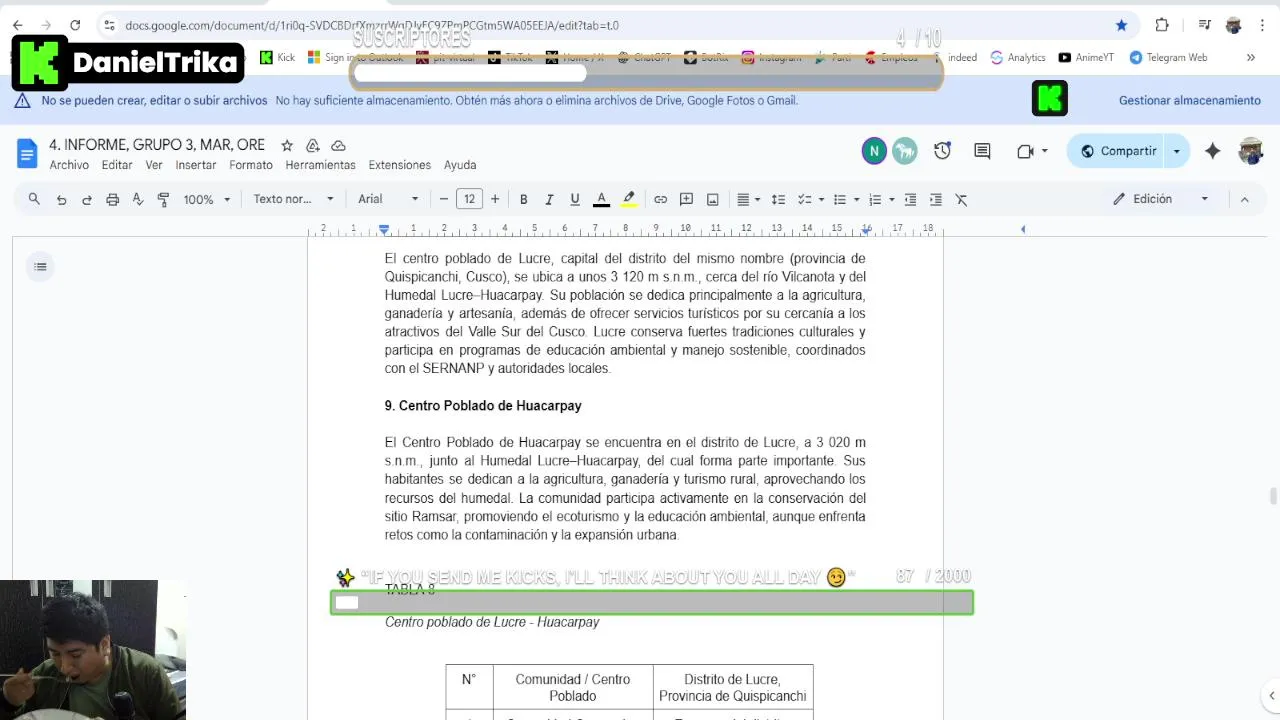Screen dimensions: 1280x720
Task: Insert a link
Action: (660, 199)
